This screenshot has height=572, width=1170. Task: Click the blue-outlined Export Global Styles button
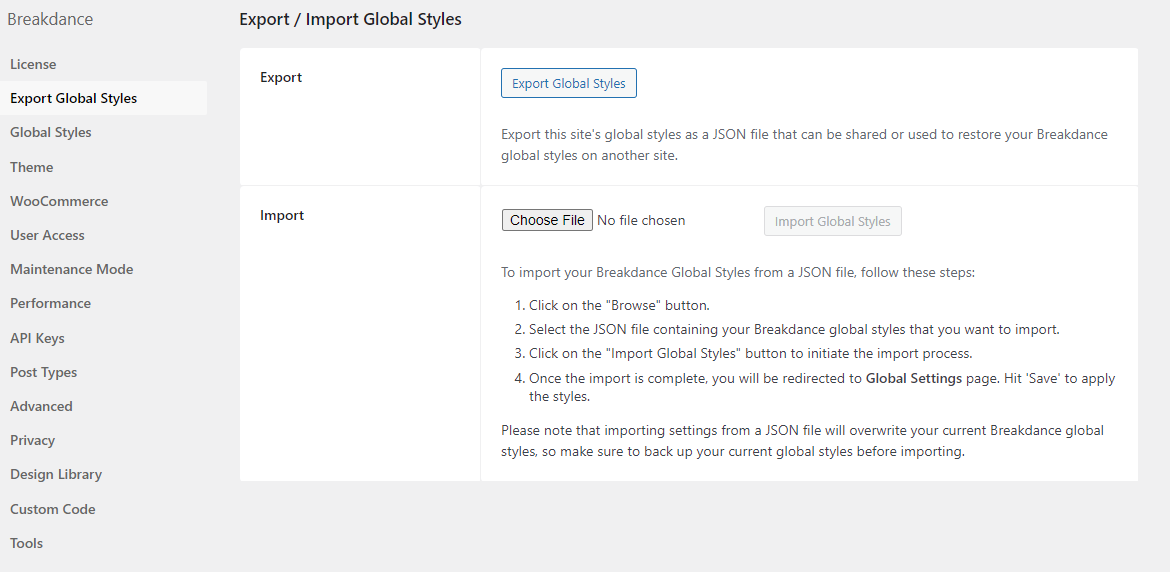click(x=569, y=84)
